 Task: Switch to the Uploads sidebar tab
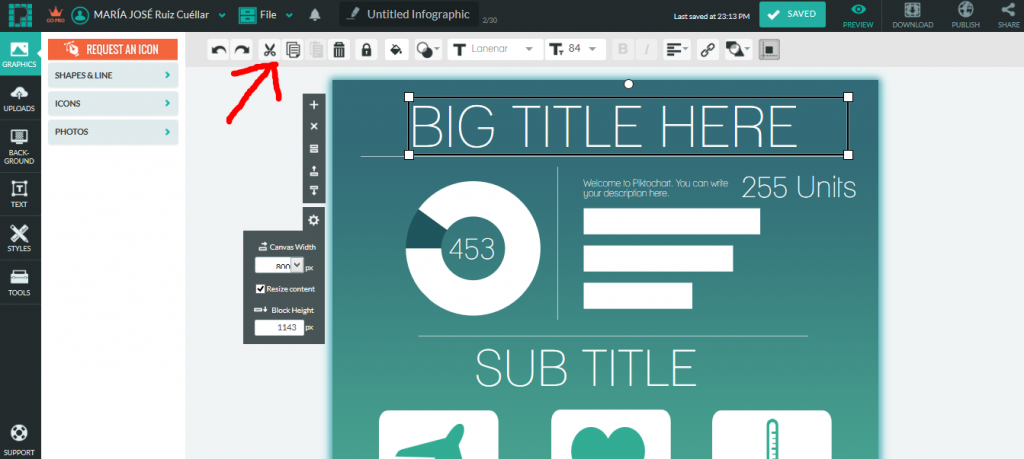pos(19,99)
